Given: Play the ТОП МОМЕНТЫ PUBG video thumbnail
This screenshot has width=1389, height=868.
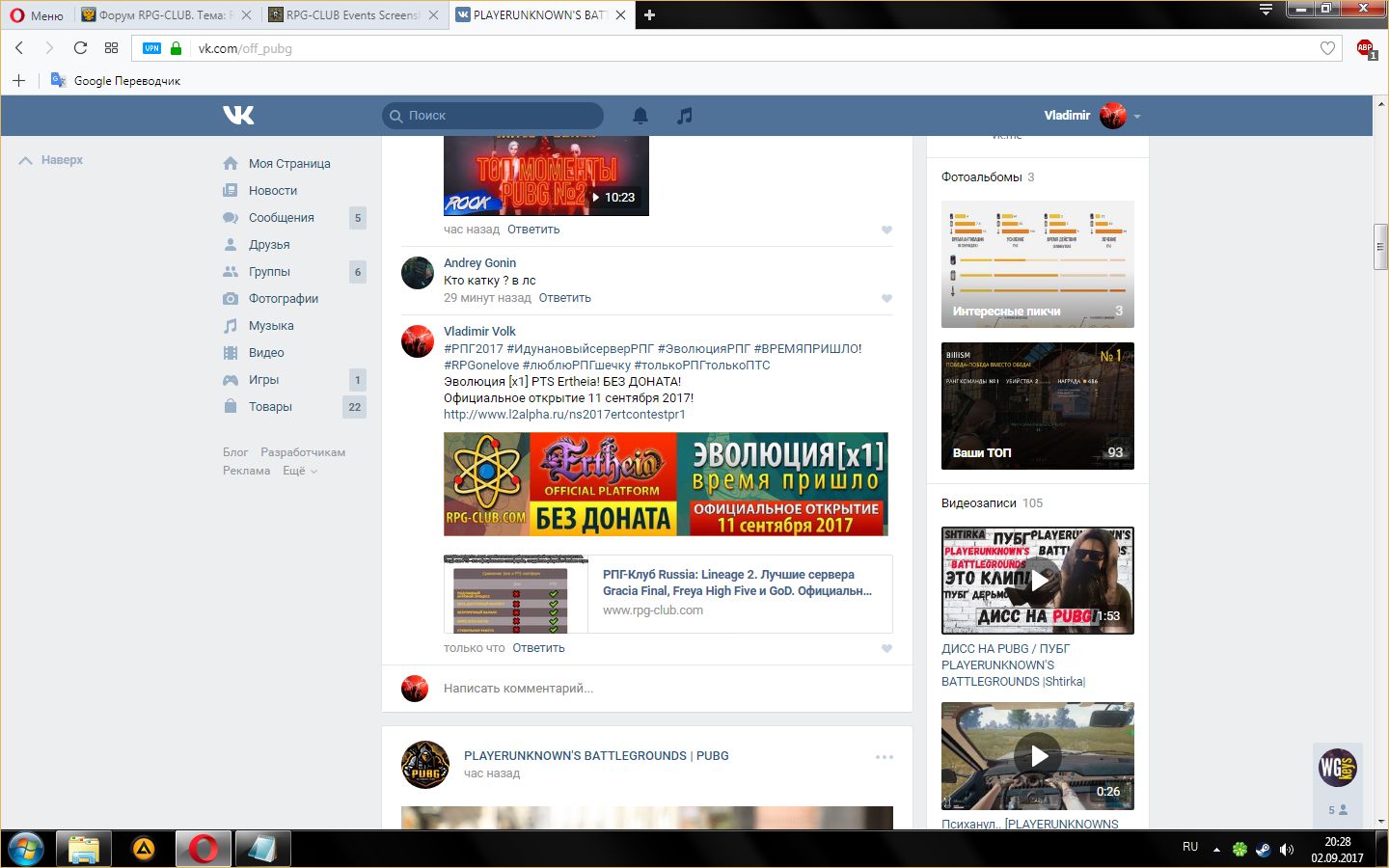Looking at the screenshot, I should pyautogui.click(x=546, y=176).
